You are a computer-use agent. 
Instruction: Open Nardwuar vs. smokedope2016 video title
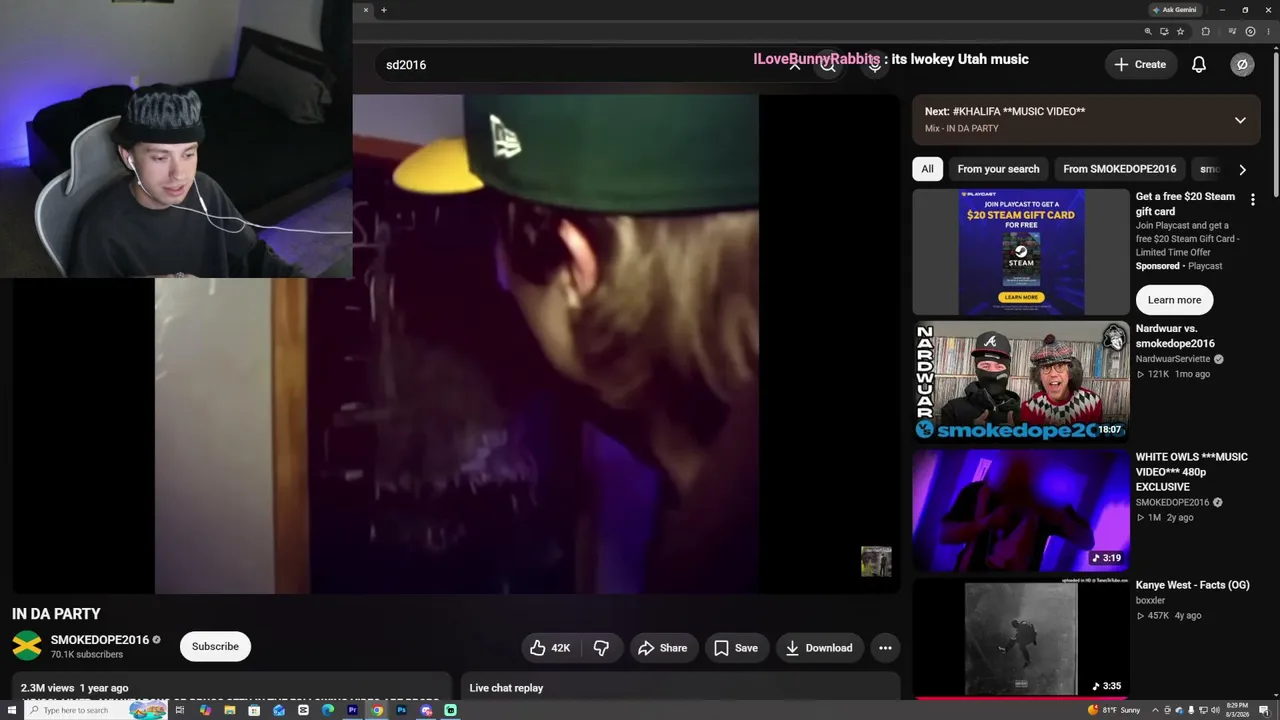(1176, 336)
